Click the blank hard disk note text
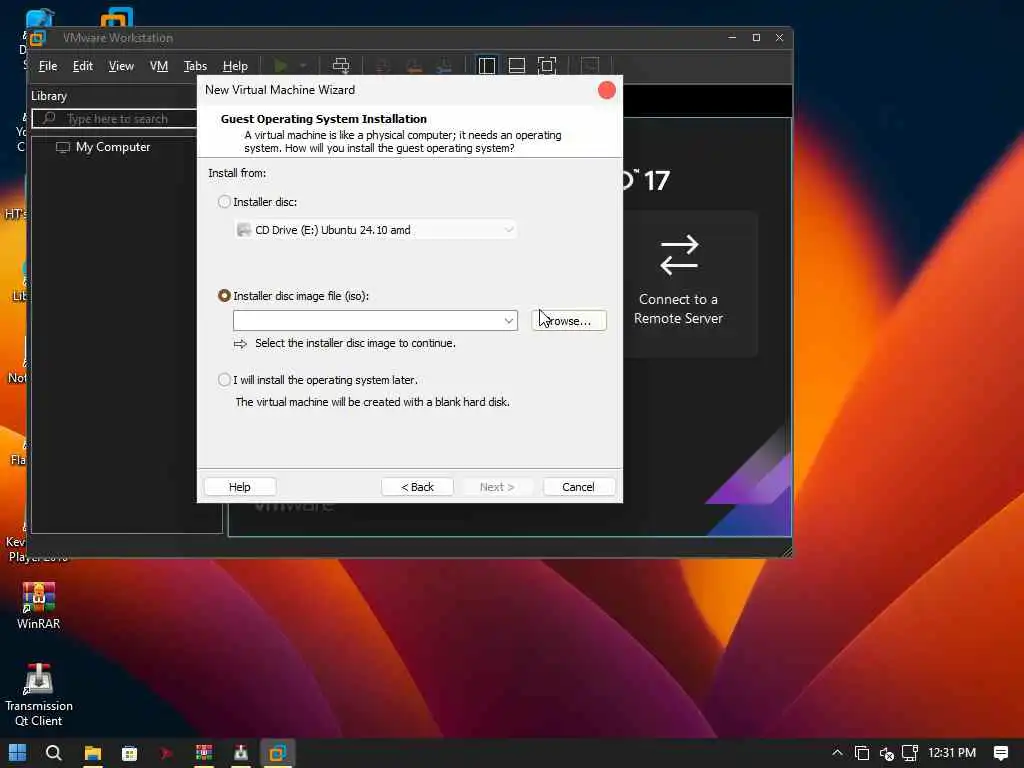Screen dimensions: 1024x768 [372, 402]
